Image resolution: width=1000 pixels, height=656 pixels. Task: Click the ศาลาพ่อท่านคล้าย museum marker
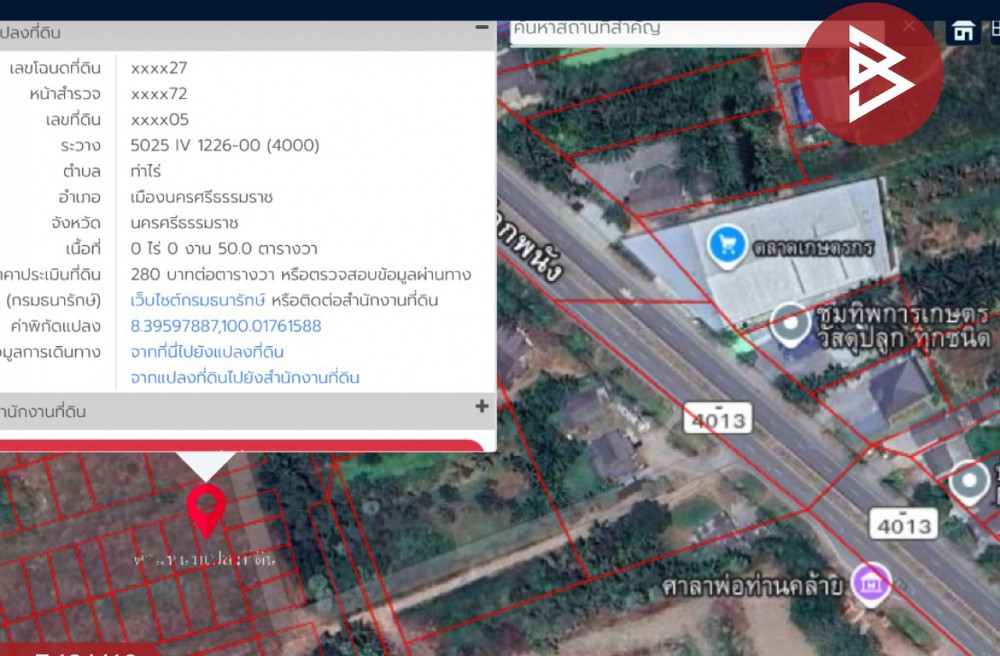coord(870,583)
